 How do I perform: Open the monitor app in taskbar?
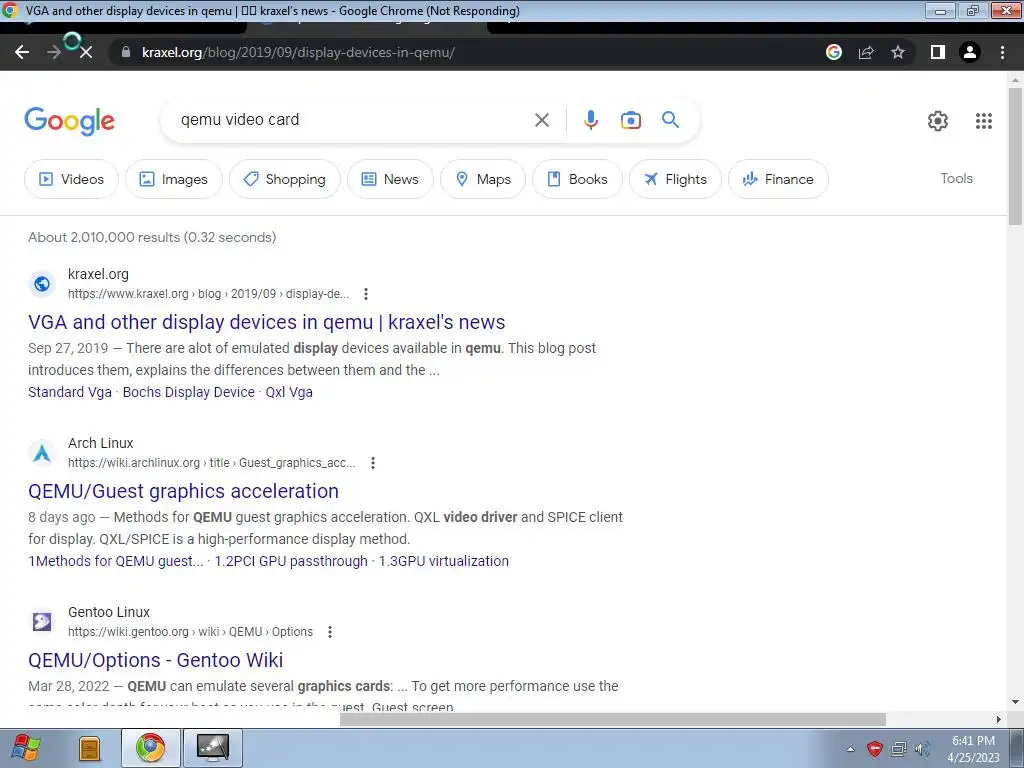[x=213, y=748]
